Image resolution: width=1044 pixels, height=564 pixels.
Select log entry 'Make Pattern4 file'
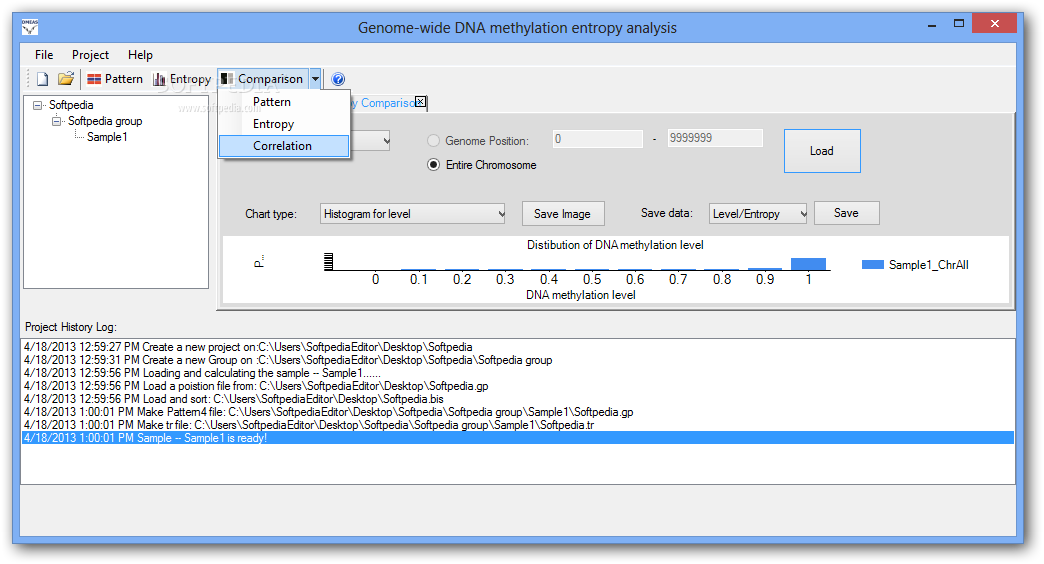pos(517,412)
